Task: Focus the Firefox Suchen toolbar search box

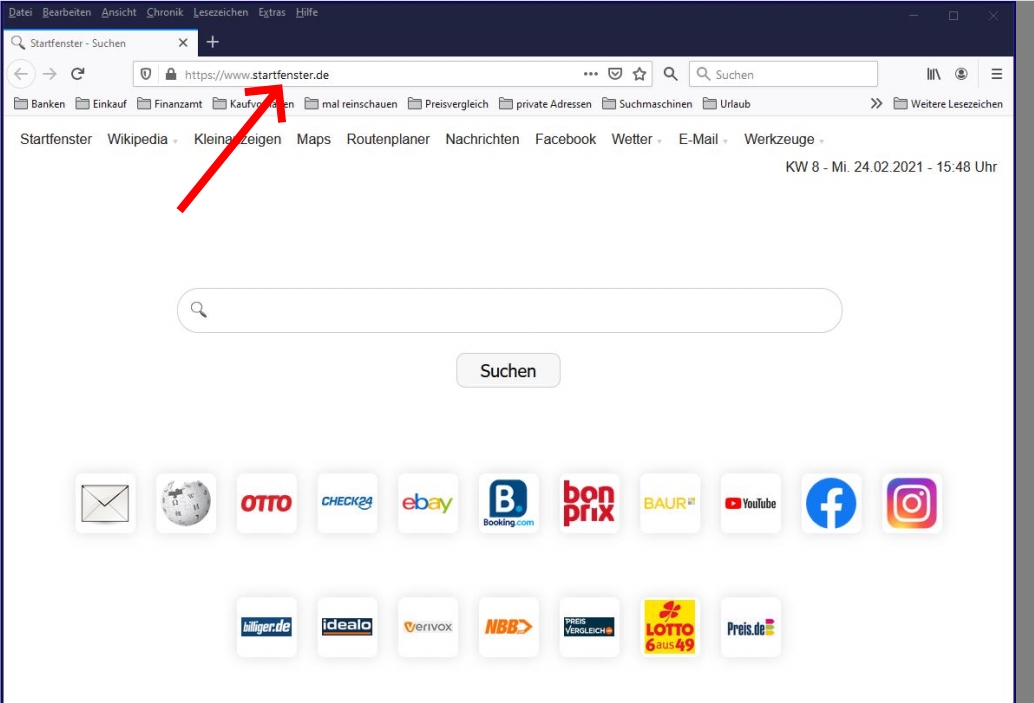Action: [783, 74]
